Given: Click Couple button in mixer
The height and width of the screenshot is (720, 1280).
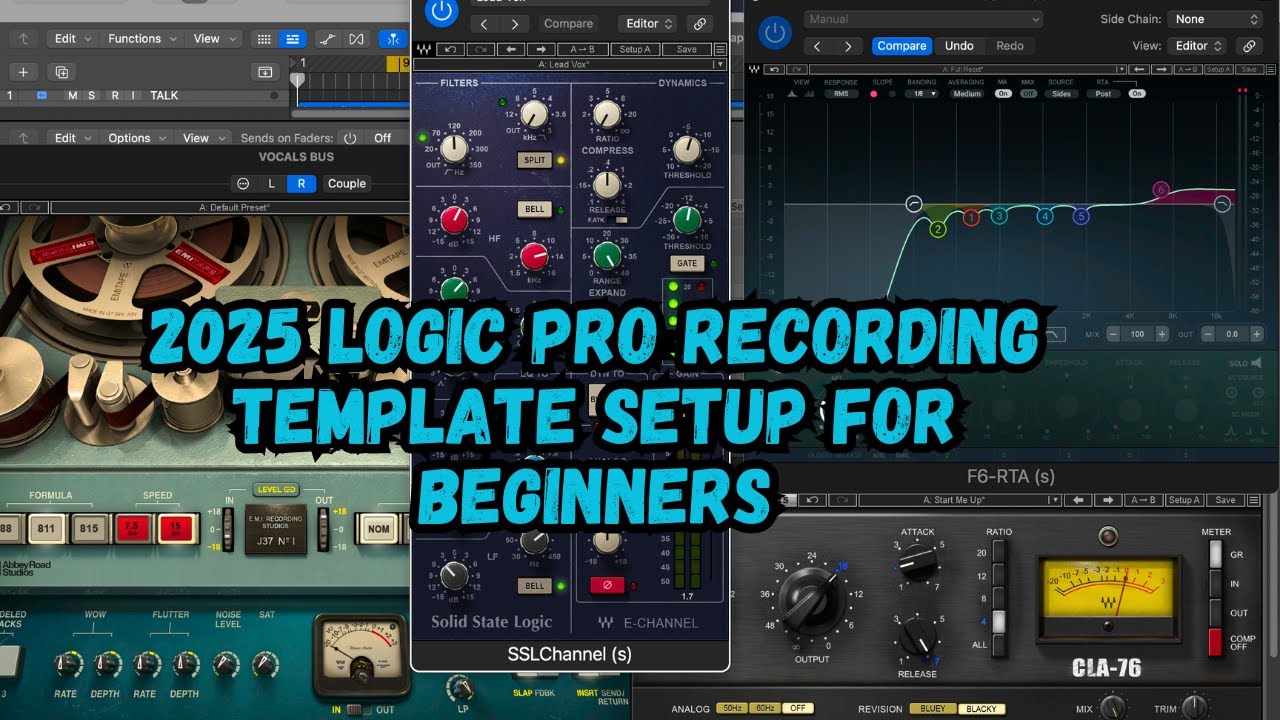Looking at the screenshot, I should click(x=347, y=184).
